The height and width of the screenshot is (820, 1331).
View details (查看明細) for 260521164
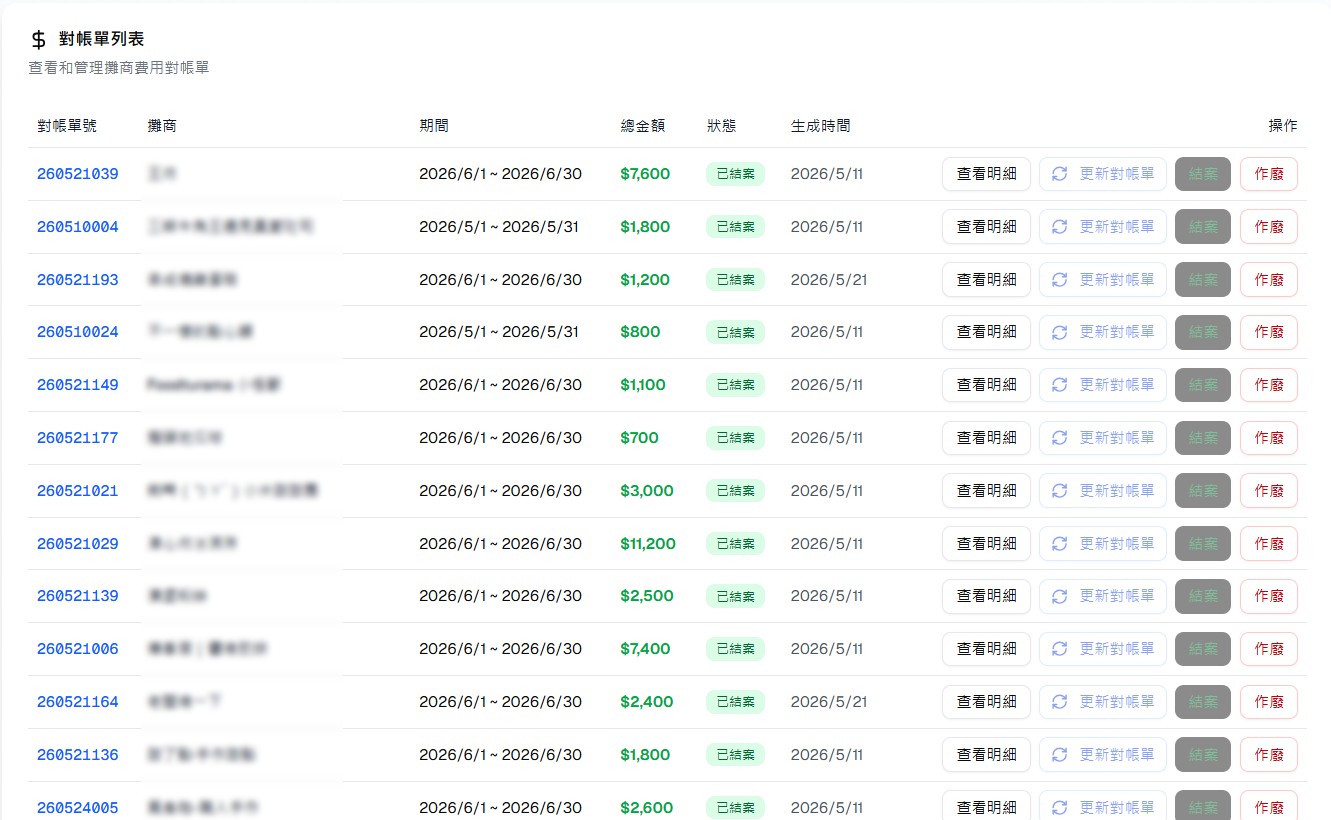coord(986,702)
